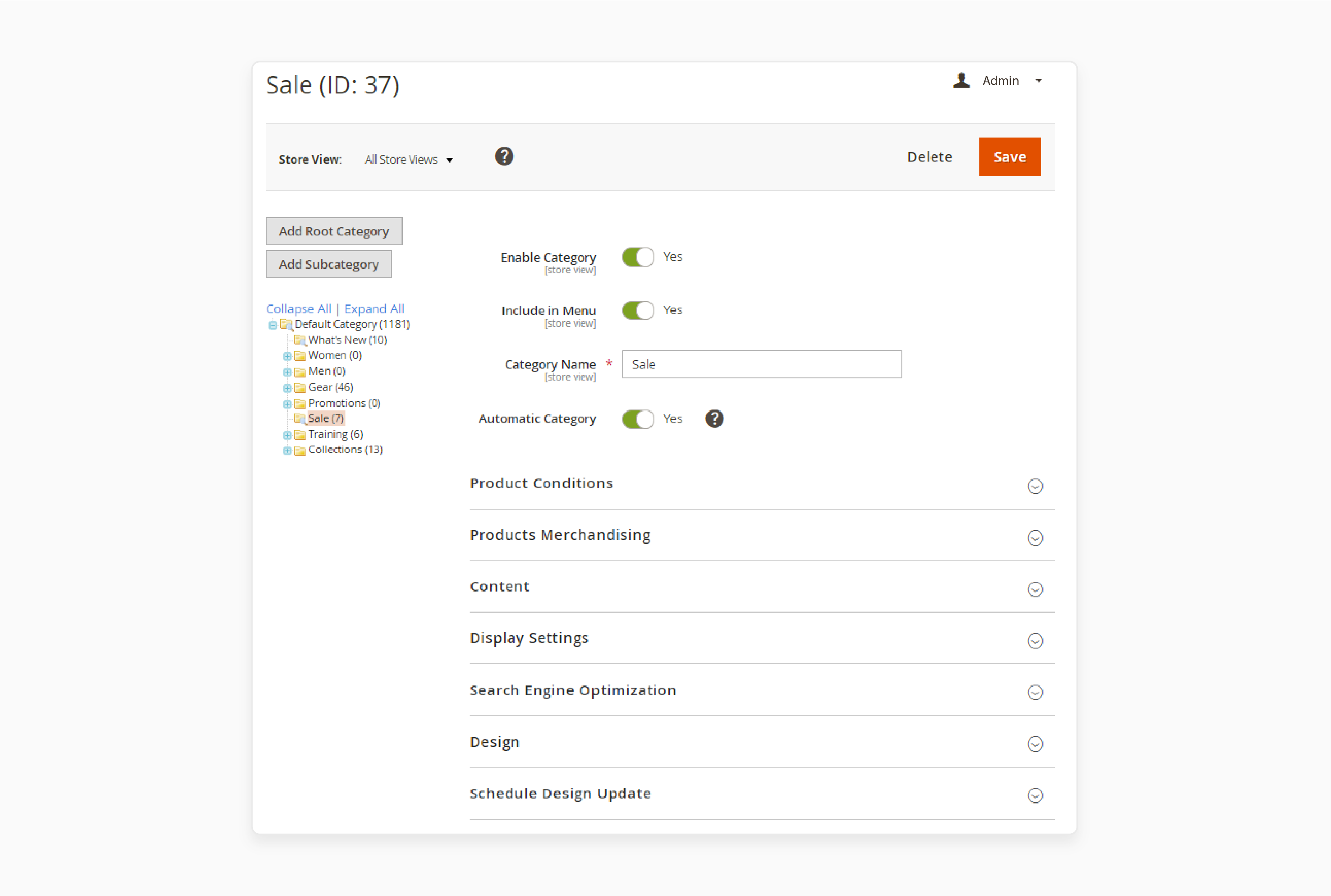This screenshot has width=1331, height=896.
Task: Click the Training folder icon
Action: click(x=300, y=435)
